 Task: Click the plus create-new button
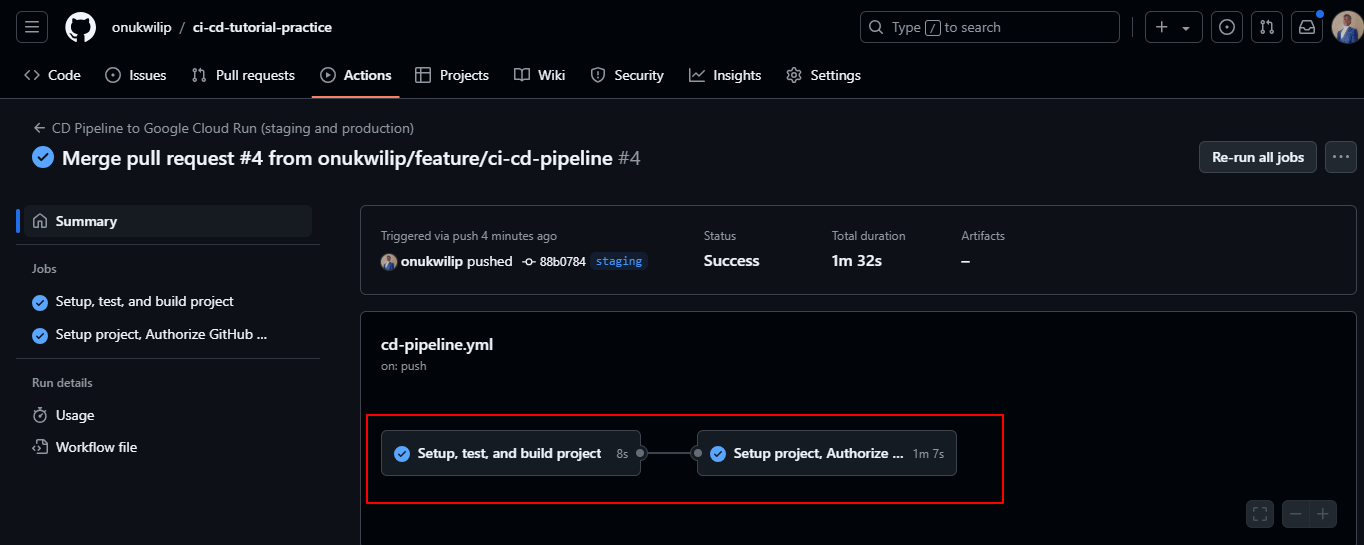[x=1161, y=27]
